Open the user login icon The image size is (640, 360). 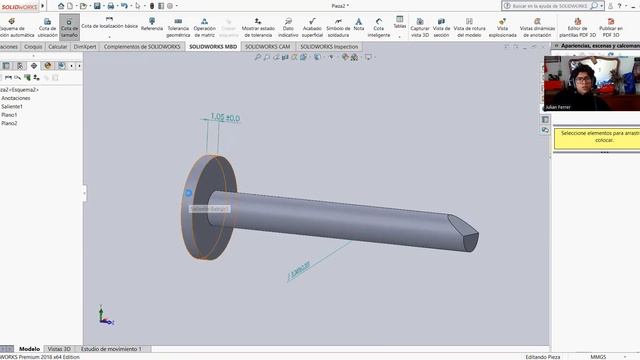610,6
